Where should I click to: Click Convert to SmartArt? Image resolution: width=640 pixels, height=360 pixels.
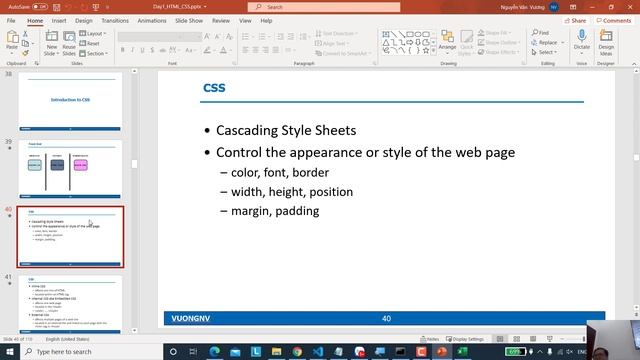[343, 53]
